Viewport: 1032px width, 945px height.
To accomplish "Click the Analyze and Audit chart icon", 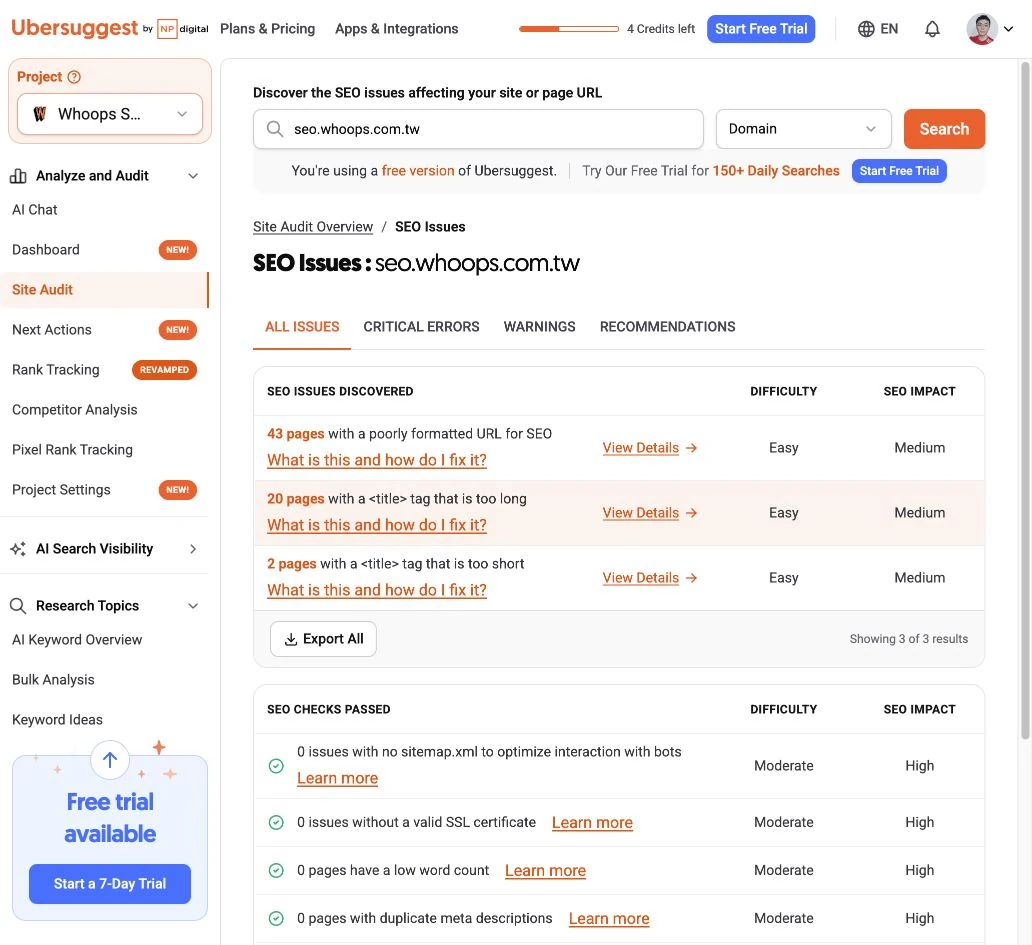I will [x=18, y=176].
